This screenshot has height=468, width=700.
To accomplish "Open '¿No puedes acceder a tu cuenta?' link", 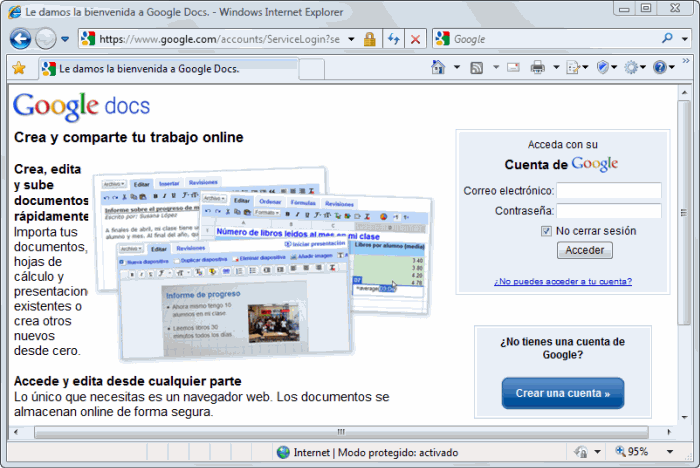I will tap(562, 281).
